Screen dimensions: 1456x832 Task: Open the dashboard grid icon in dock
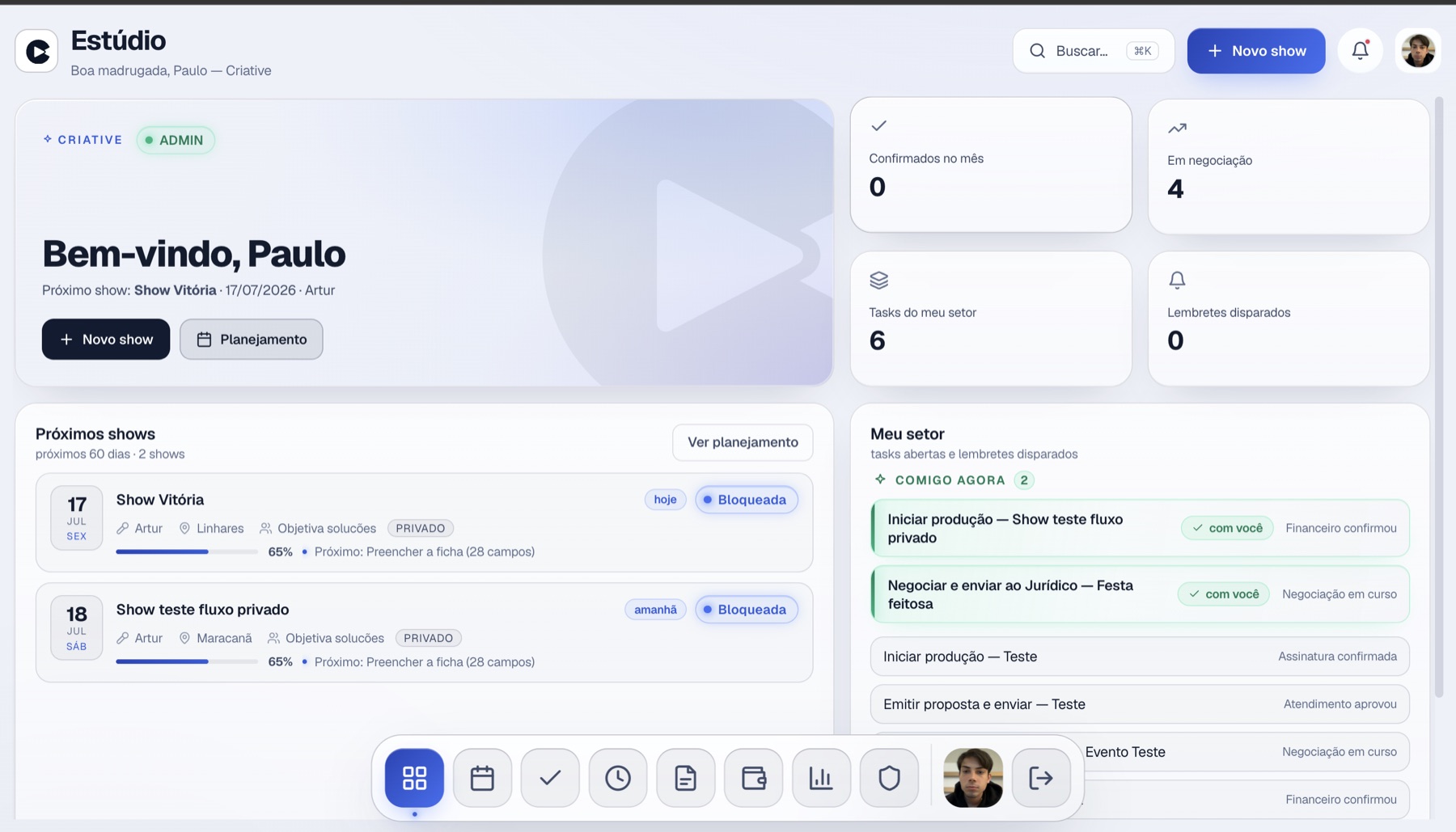[414, 778]
